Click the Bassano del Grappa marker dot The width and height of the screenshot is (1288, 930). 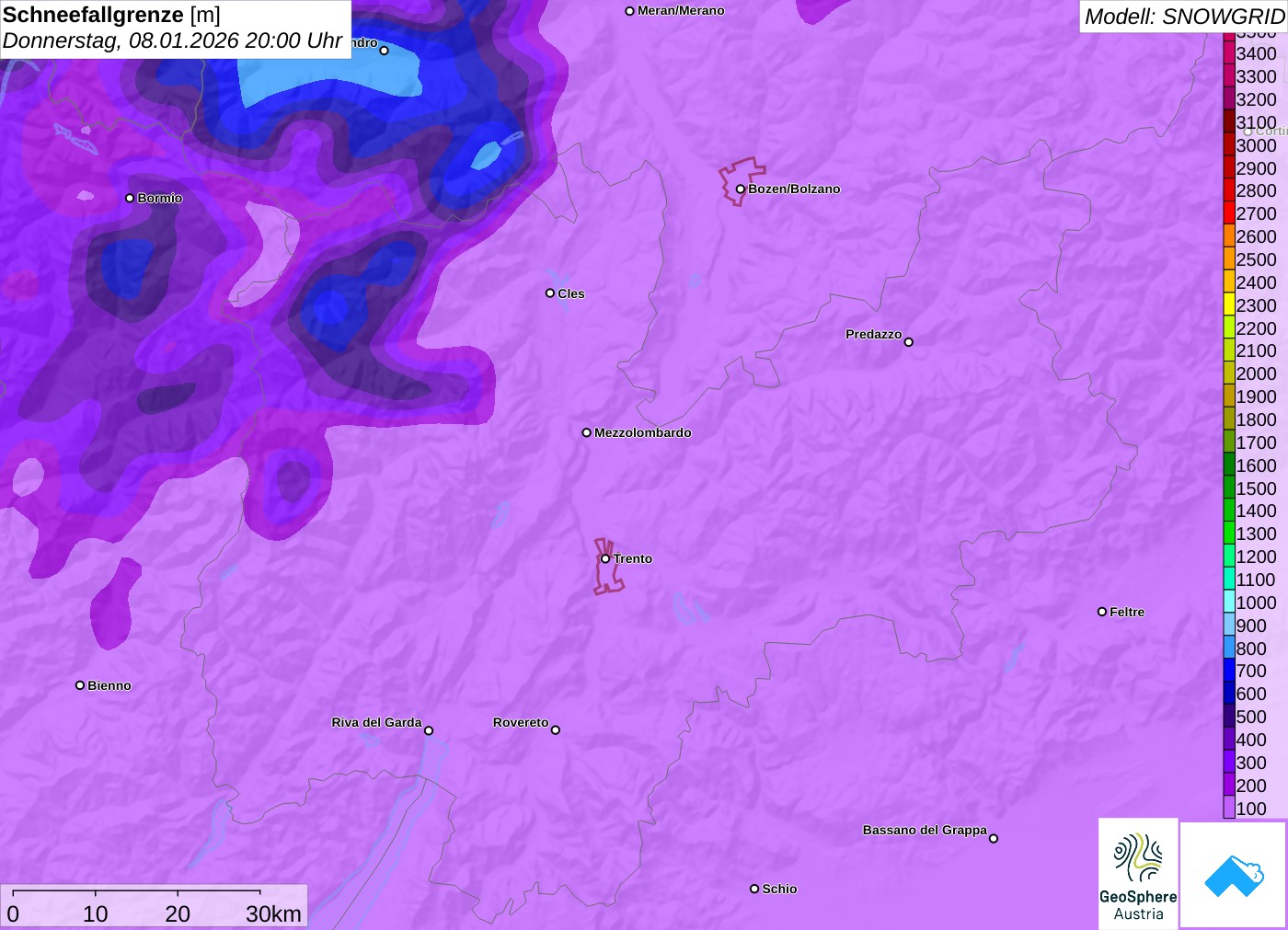pos(994,838)
